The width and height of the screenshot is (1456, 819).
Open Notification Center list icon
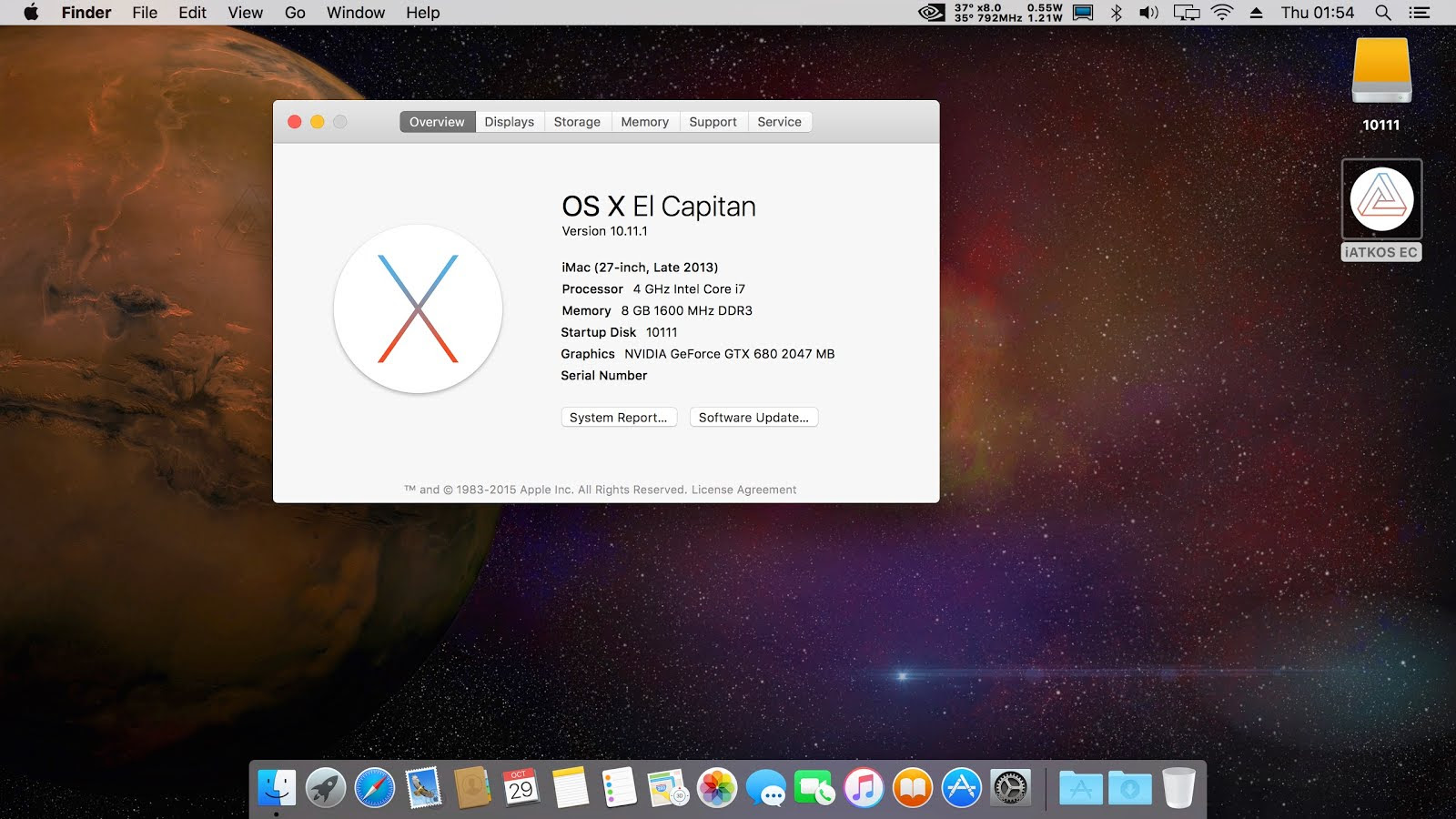1420,13
